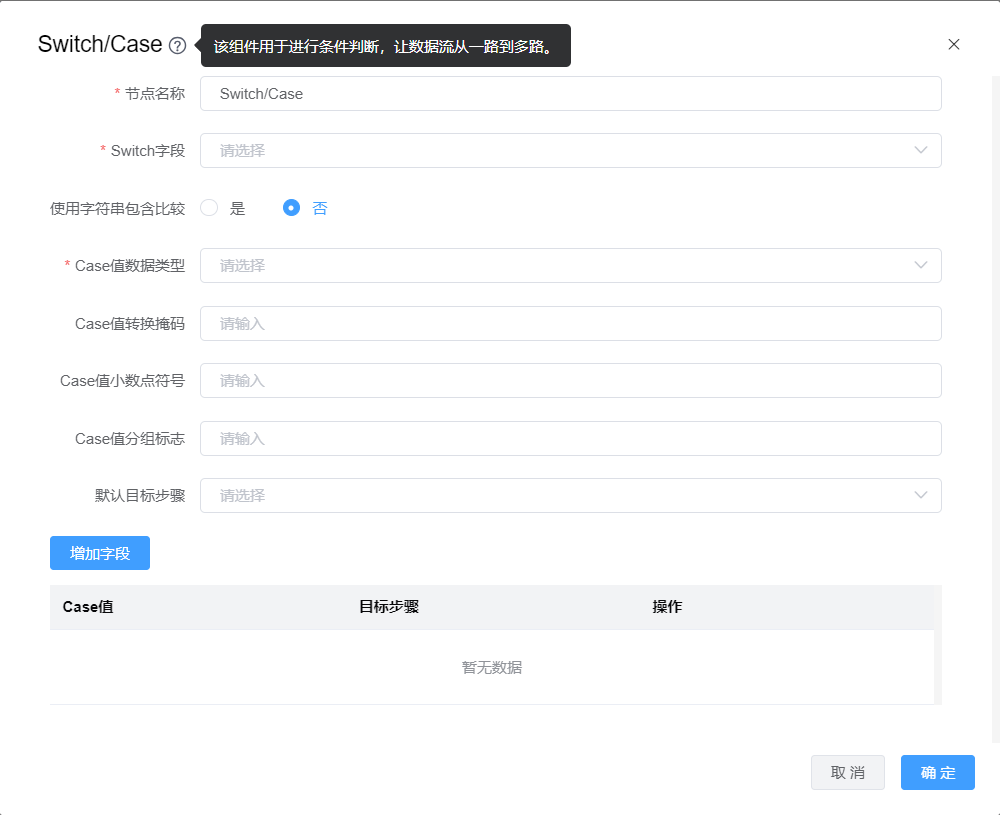
Task: Click the 操作 table column header
Action: (x=667, y=607)
